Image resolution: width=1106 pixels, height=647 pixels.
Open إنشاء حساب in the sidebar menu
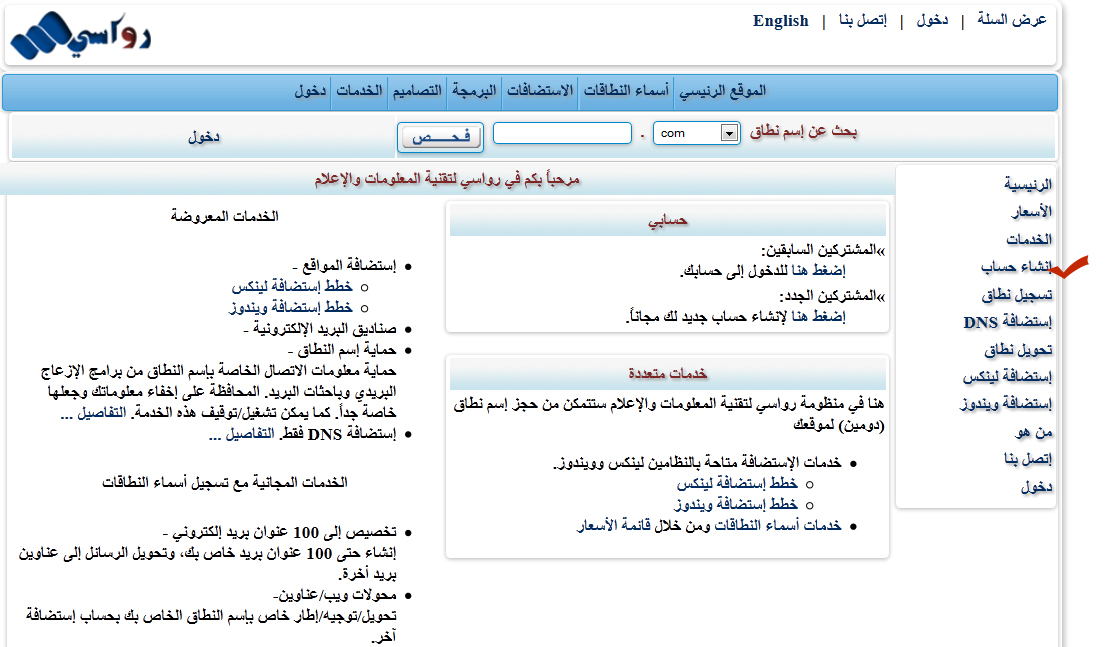click(1016, 267)
